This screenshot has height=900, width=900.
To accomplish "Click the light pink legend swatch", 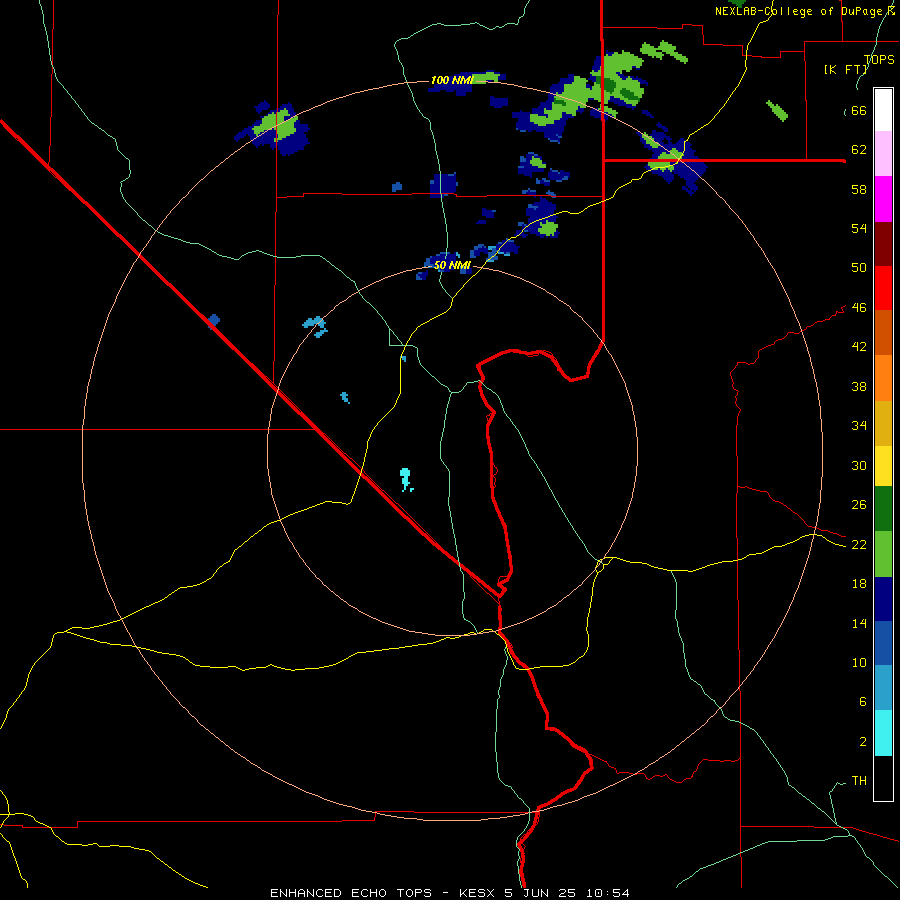I will (883, 153).
